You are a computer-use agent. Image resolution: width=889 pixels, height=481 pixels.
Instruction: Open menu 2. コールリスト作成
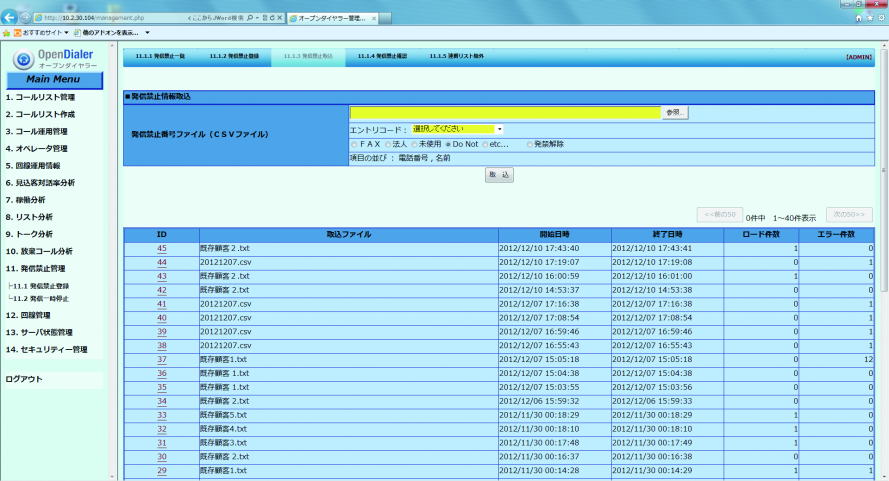coord(40,115)
